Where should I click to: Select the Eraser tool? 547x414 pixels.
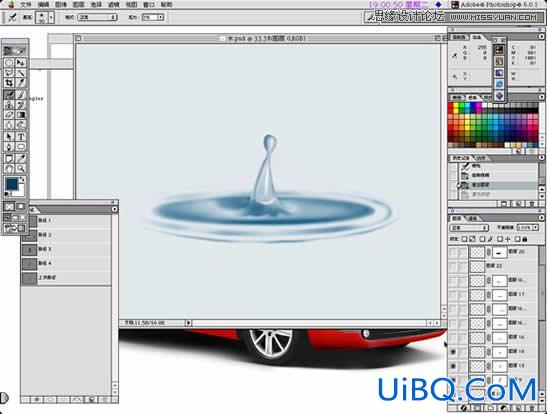pos(9,114)
